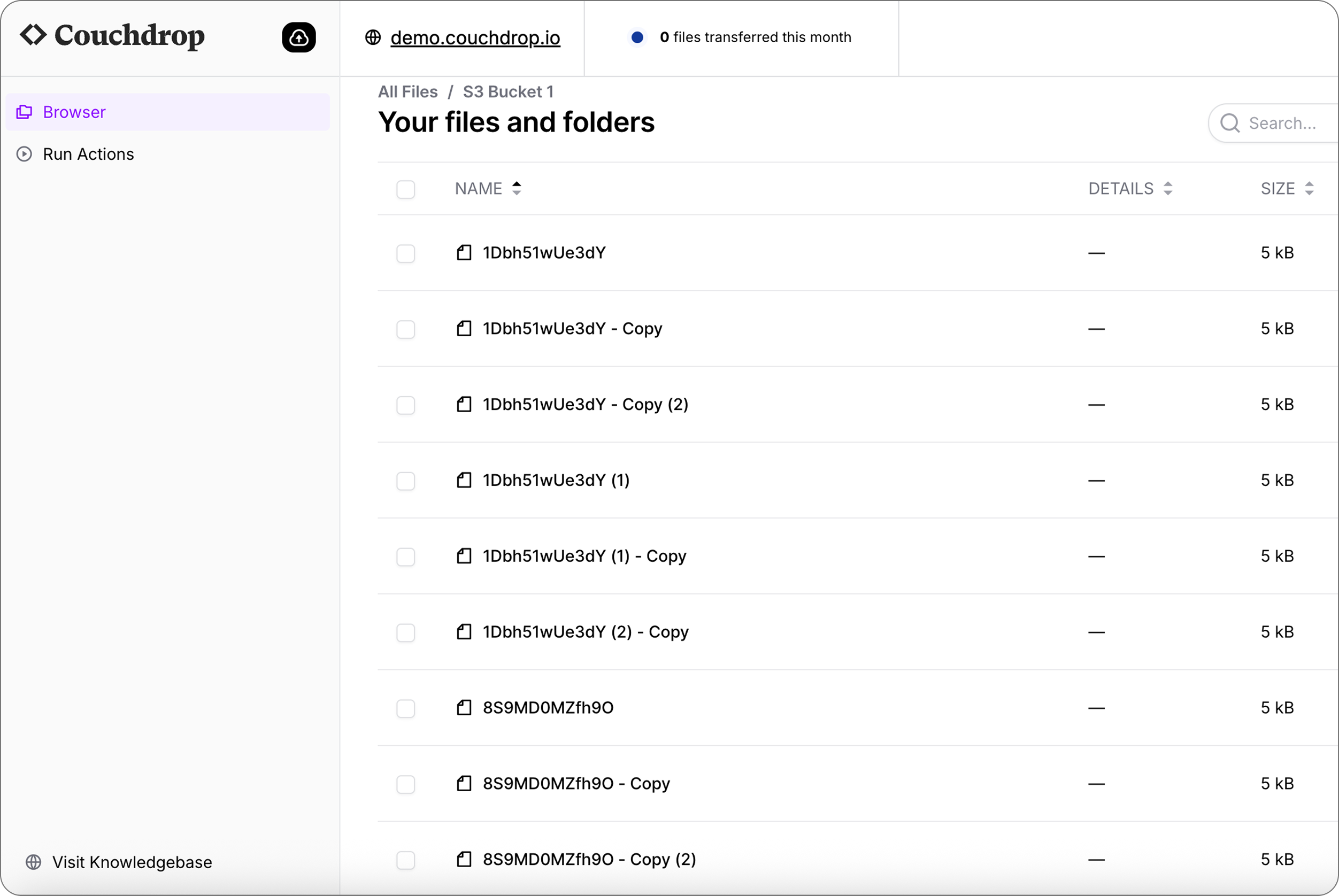Go to All Files breadcrumb

pos(407,92)
